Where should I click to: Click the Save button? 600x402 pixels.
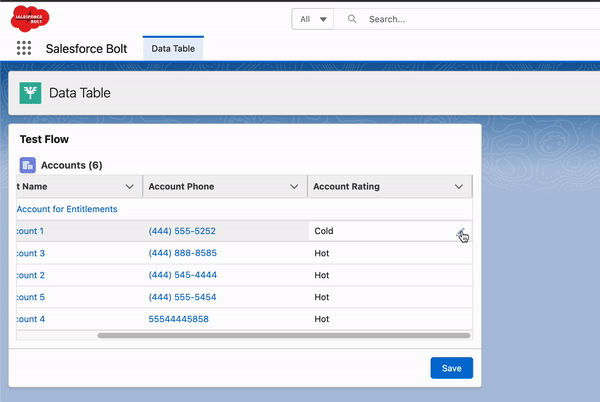[x=452, y=368]
